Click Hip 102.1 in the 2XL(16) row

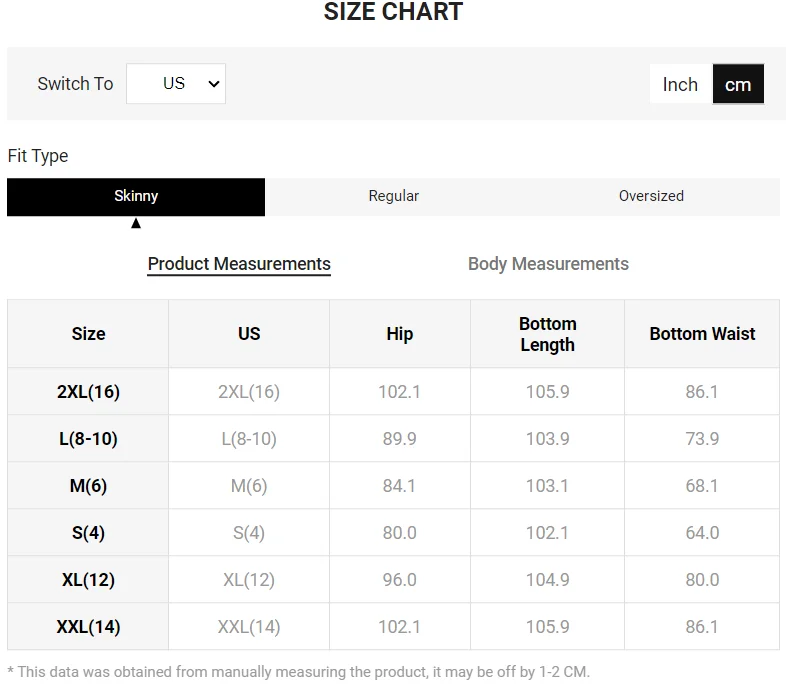400,392
